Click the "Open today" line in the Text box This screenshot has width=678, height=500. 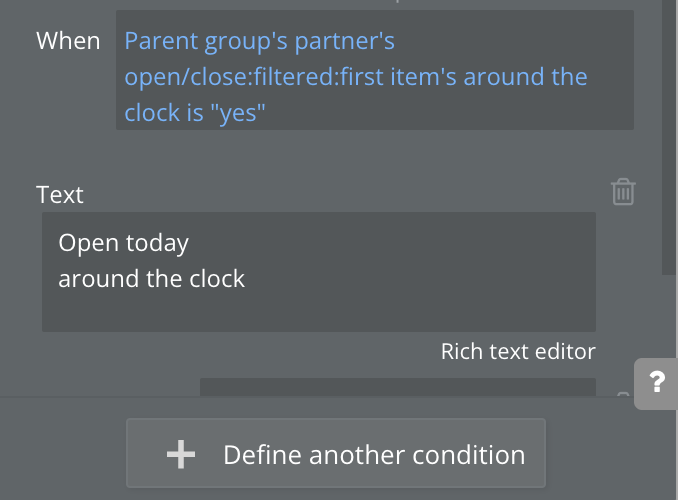click(123, 243)
